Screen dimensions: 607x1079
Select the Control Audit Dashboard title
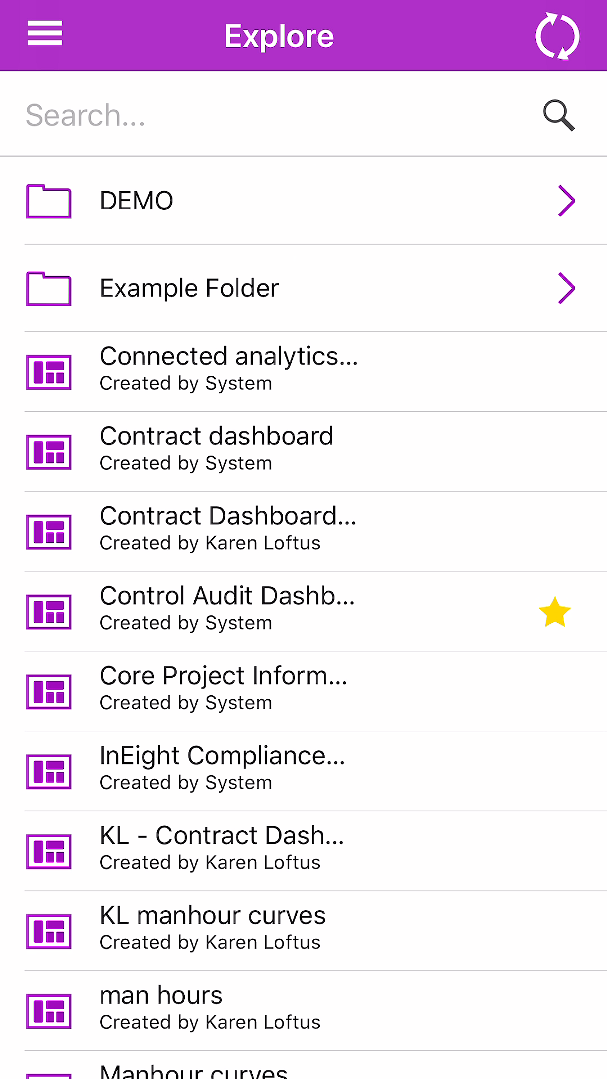[228, 597]
